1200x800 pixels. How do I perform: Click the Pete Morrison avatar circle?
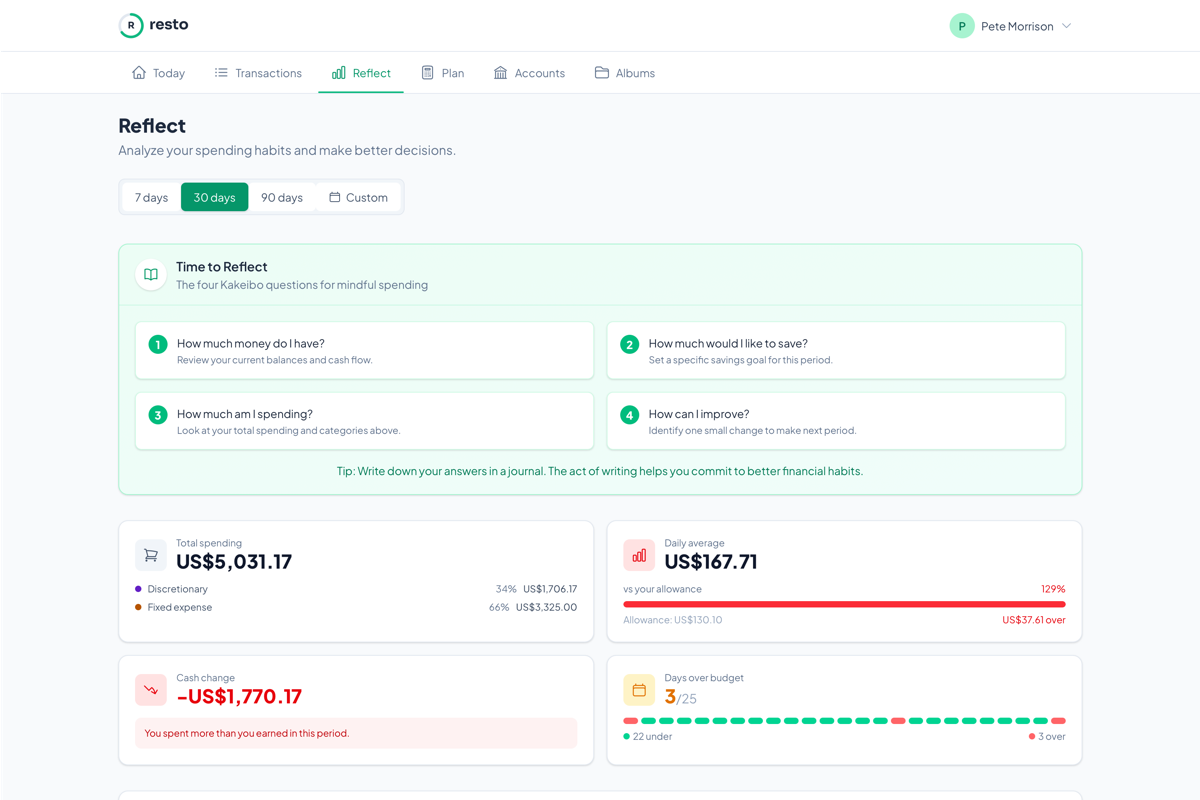(x=962, y=26)
